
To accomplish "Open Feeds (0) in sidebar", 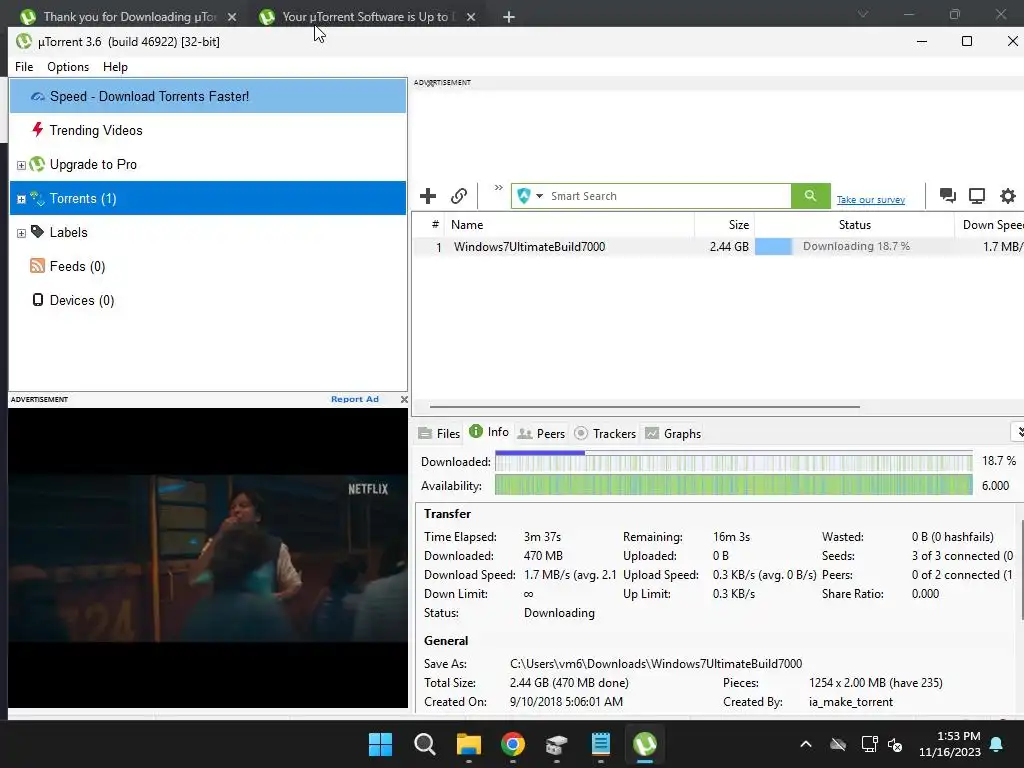I will pyautogui.click(x=208, y=266).
